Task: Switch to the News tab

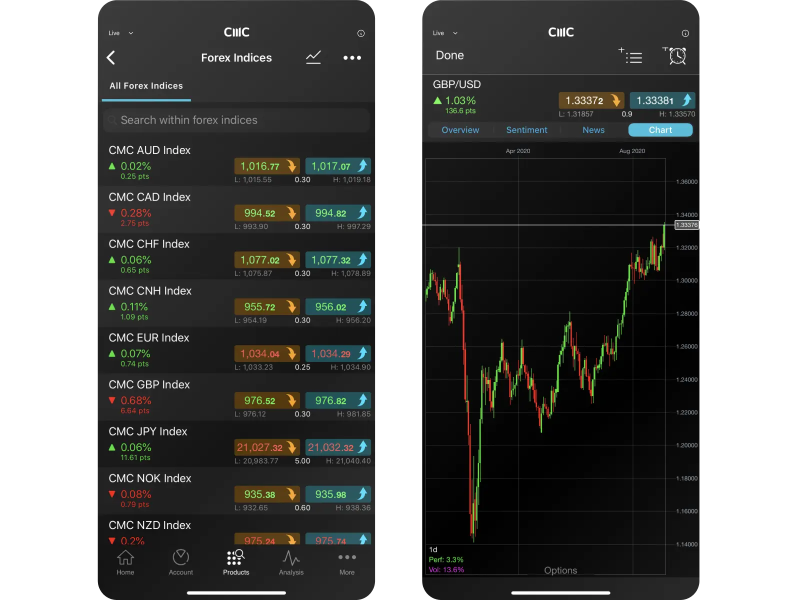Action: click(x=593, y=130)
